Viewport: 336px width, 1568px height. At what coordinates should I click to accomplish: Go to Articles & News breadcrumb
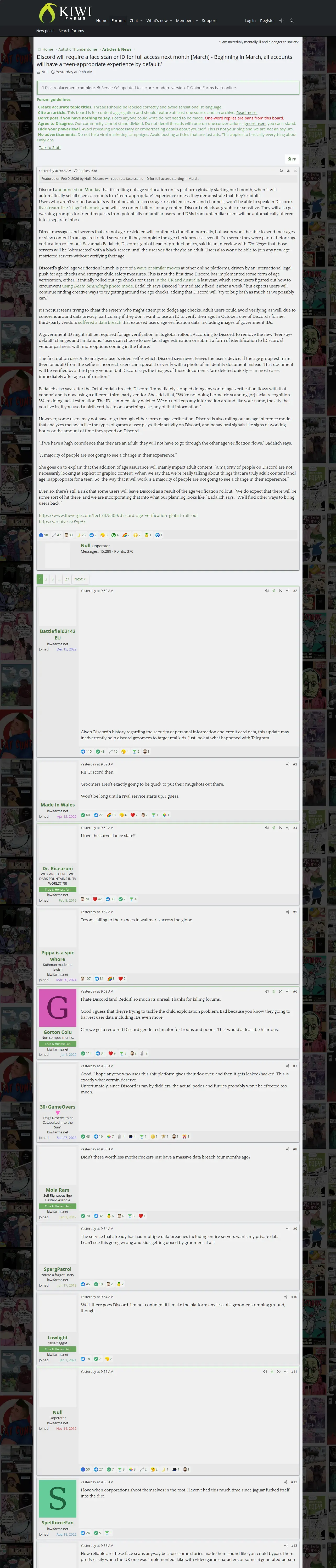[116, 49]
